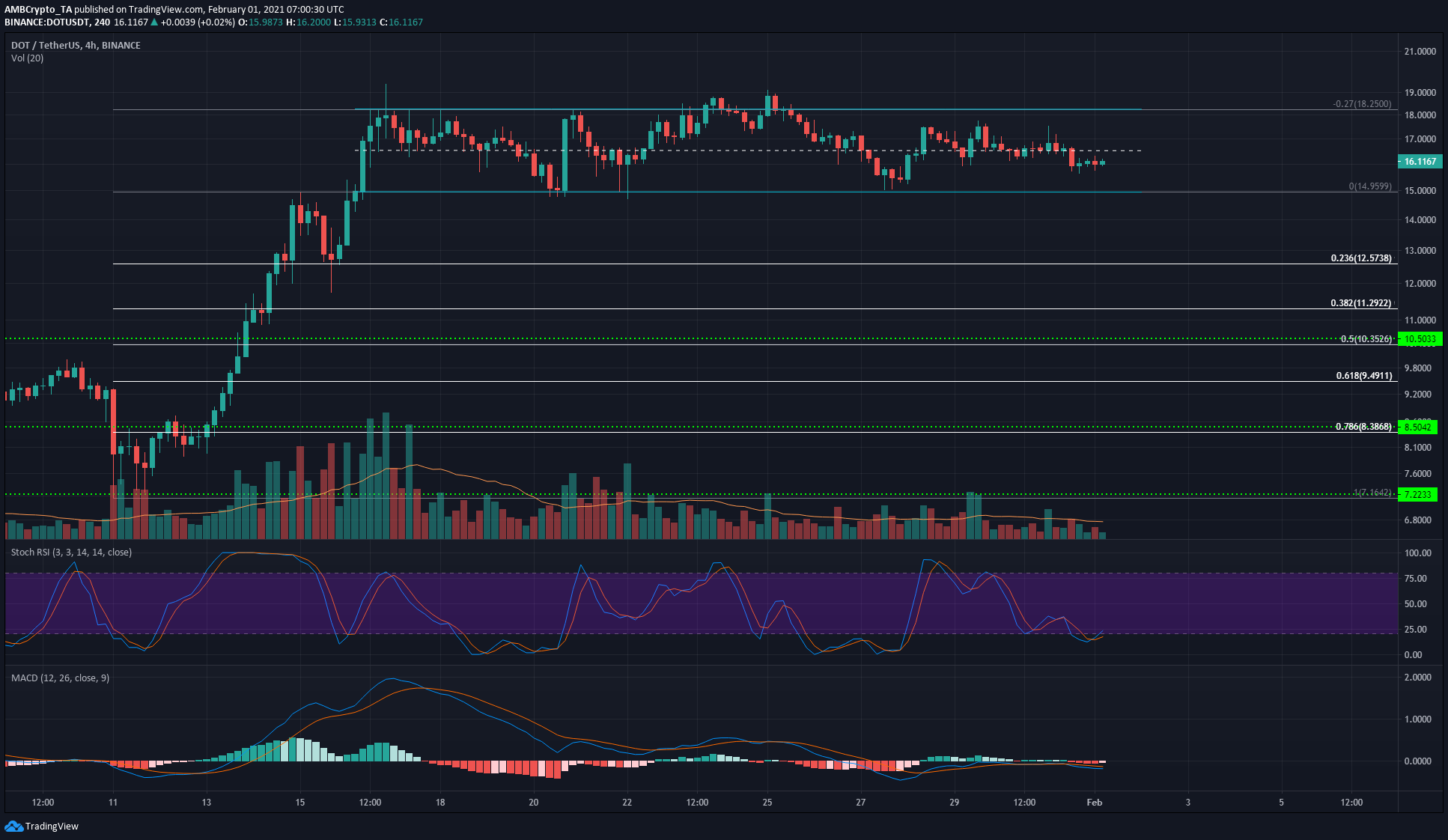Click the 0(14.9599) Fibonacci label
This screenshot has height=840, width=1448.
click(1370, 186)
